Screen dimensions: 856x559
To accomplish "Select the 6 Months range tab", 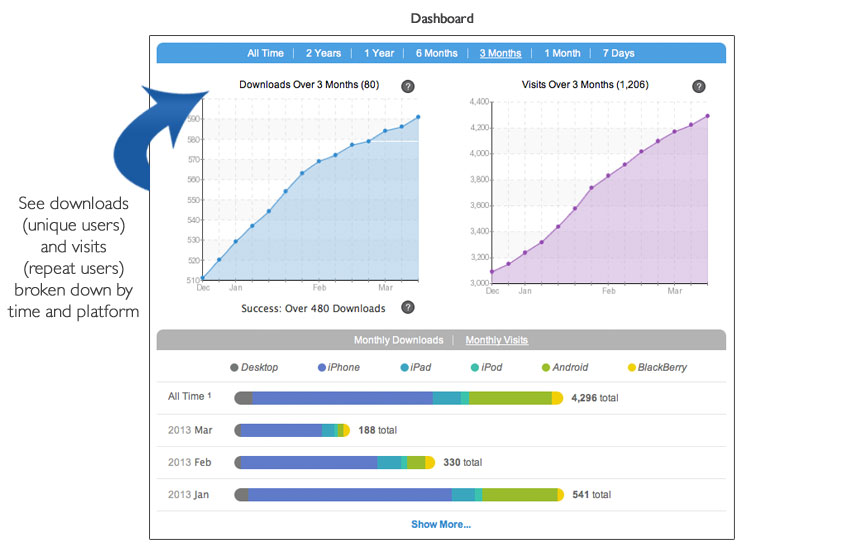I will (x=437, y=54).
